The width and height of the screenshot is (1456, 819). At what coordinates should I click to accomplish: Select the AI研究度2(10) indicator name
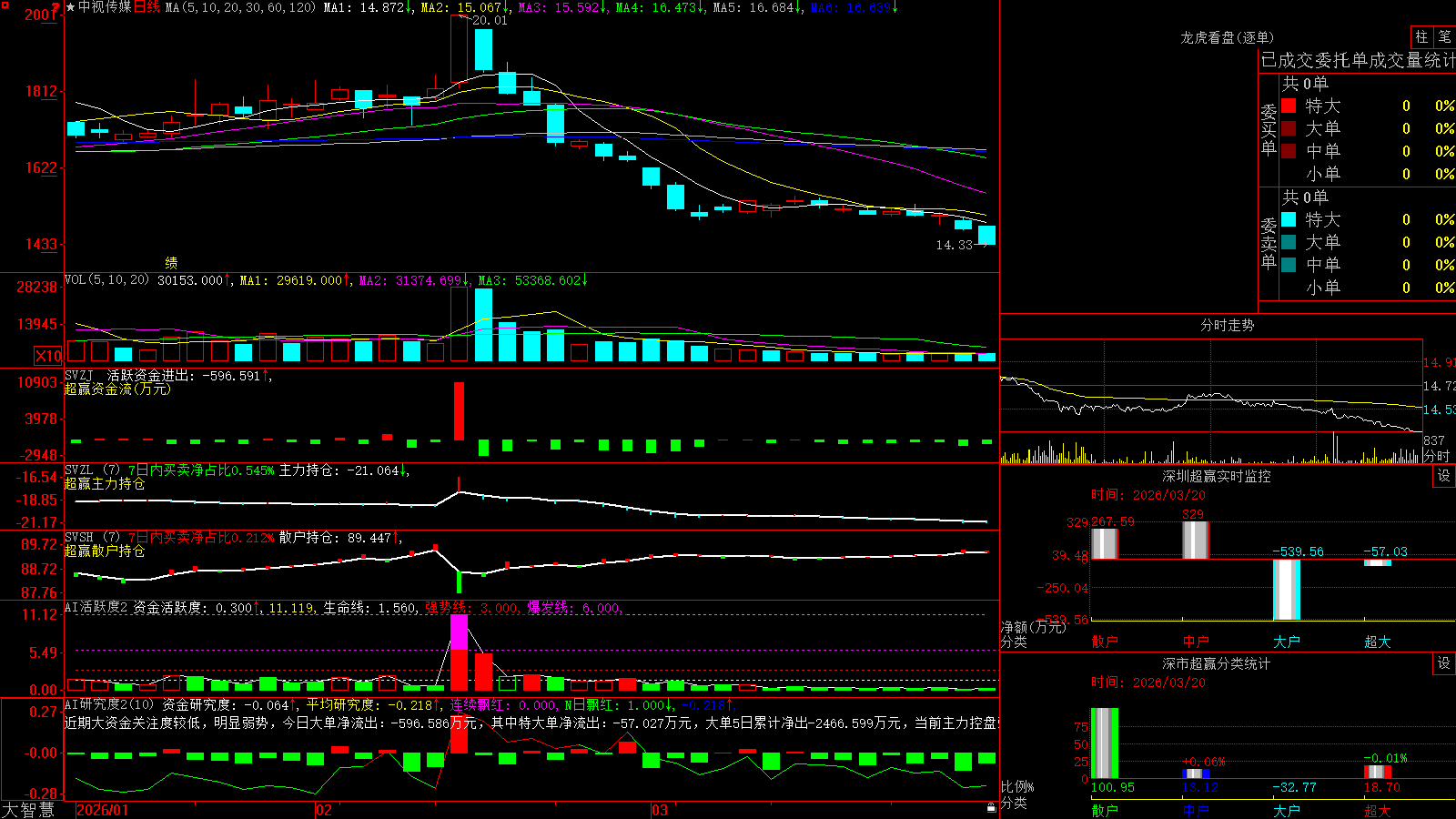pyautogui.click(x=110, y=704)
